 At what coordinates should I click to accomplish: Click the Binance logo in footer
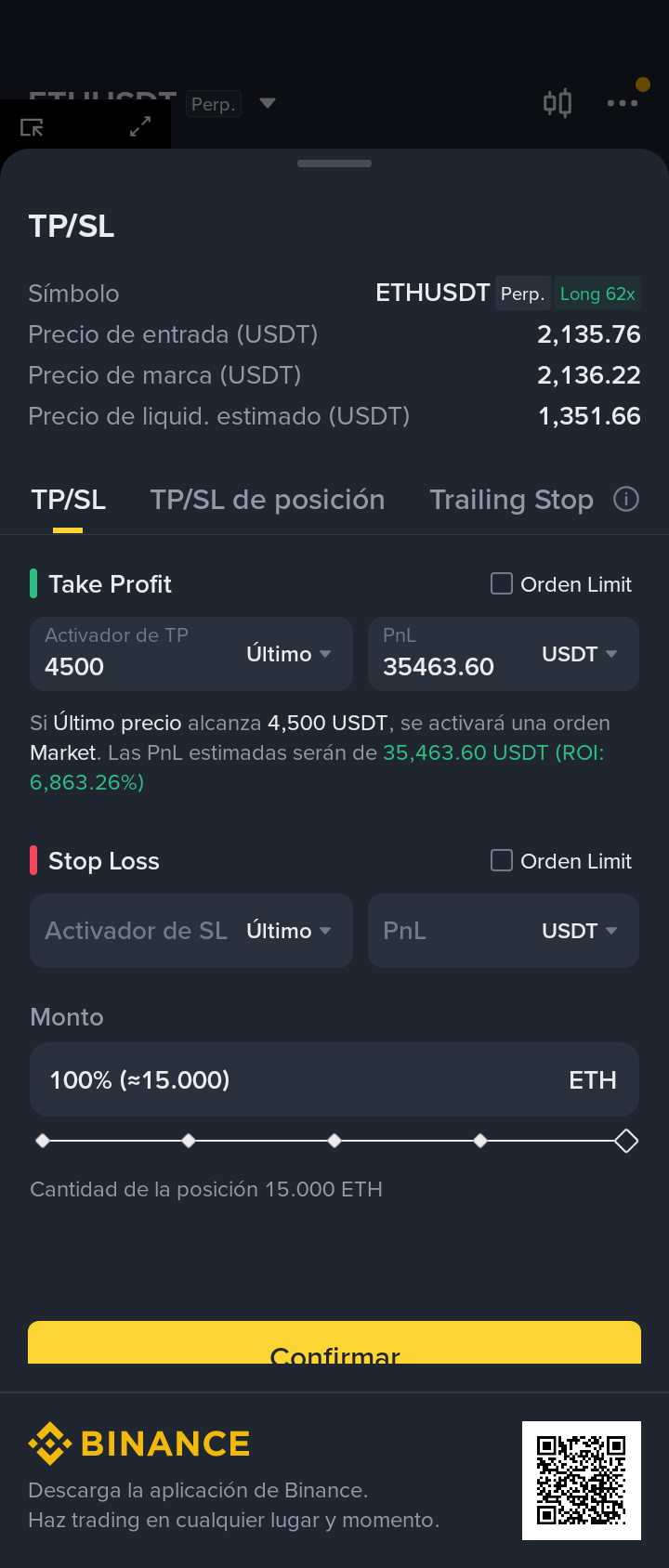(139, 1444)
